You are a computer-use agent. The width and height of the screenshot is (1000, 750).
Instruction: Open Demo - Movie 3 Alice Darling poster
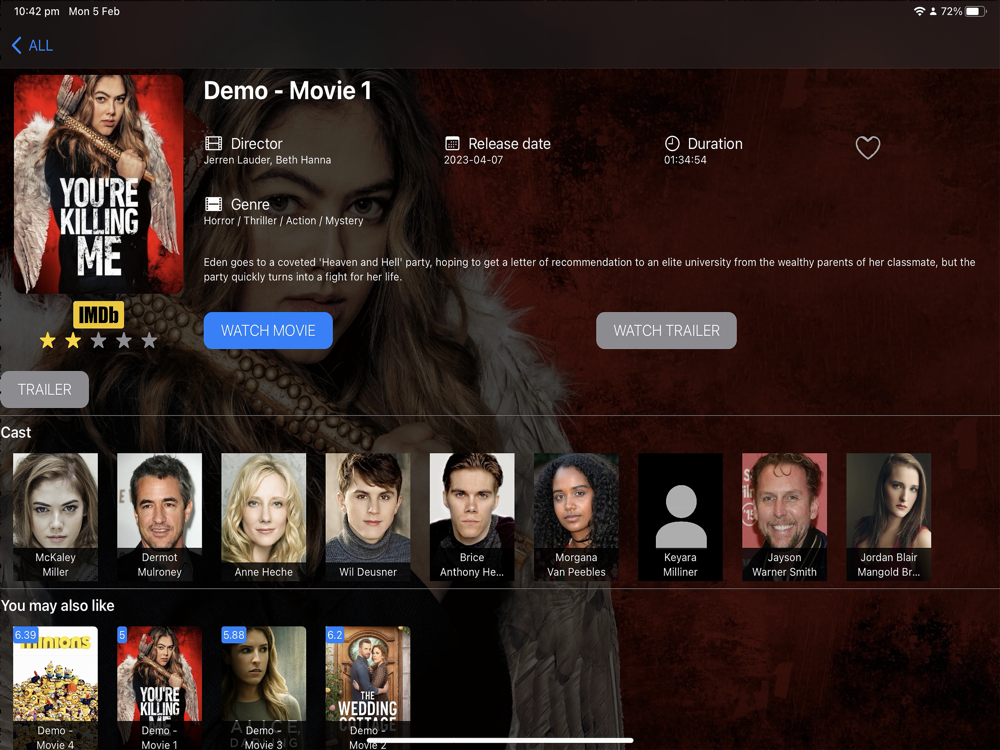pos(263,688)
